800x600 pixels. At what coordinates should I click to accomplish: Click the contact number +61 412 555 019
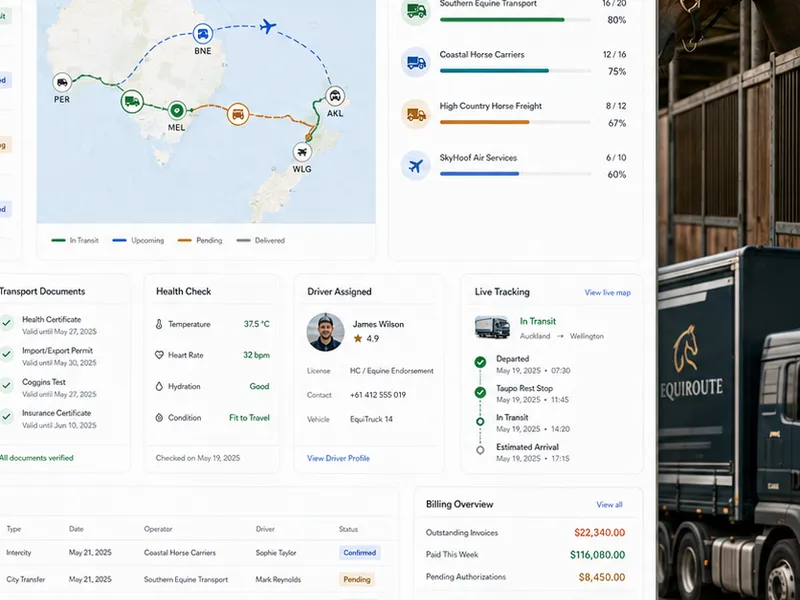click(x=378, y=395)
